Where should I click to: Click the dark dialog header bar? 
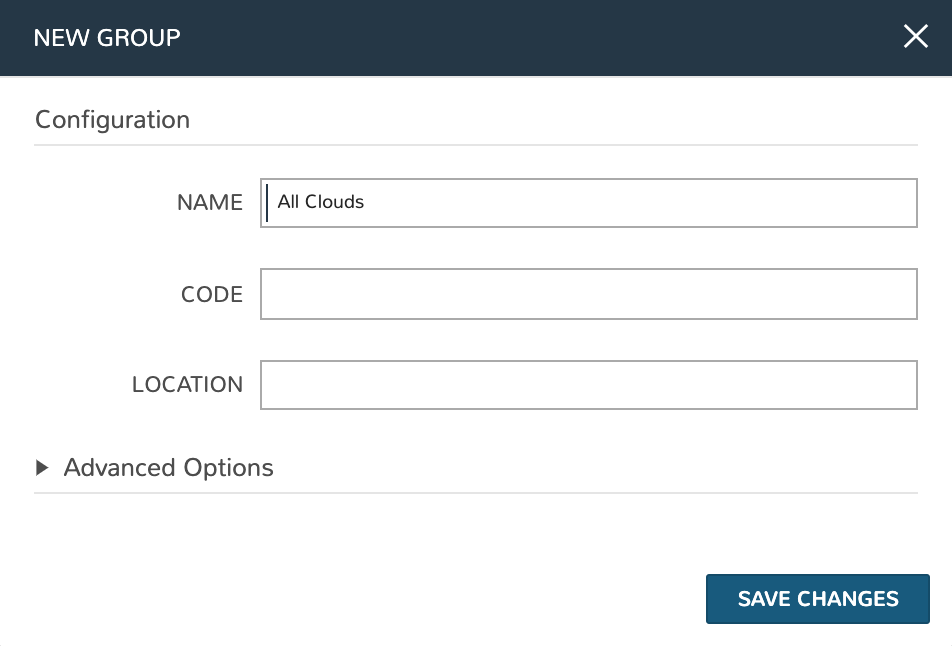pos(500,38)
